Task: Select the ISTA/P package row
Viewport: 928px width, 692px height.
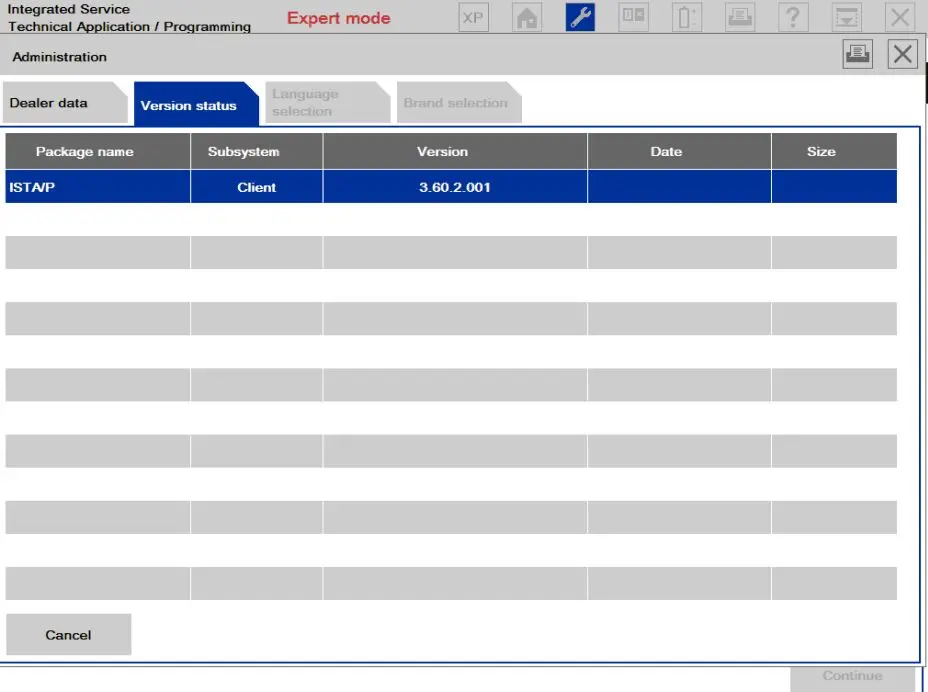Action: point(451,187)
